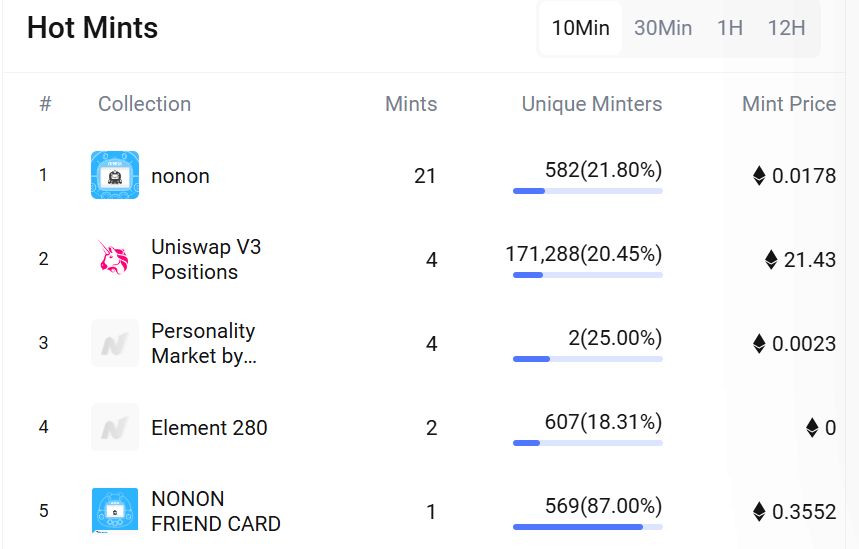Show the 12H hot mints
859x549 pixels.
pyautogui.click(x=786, y=28)
